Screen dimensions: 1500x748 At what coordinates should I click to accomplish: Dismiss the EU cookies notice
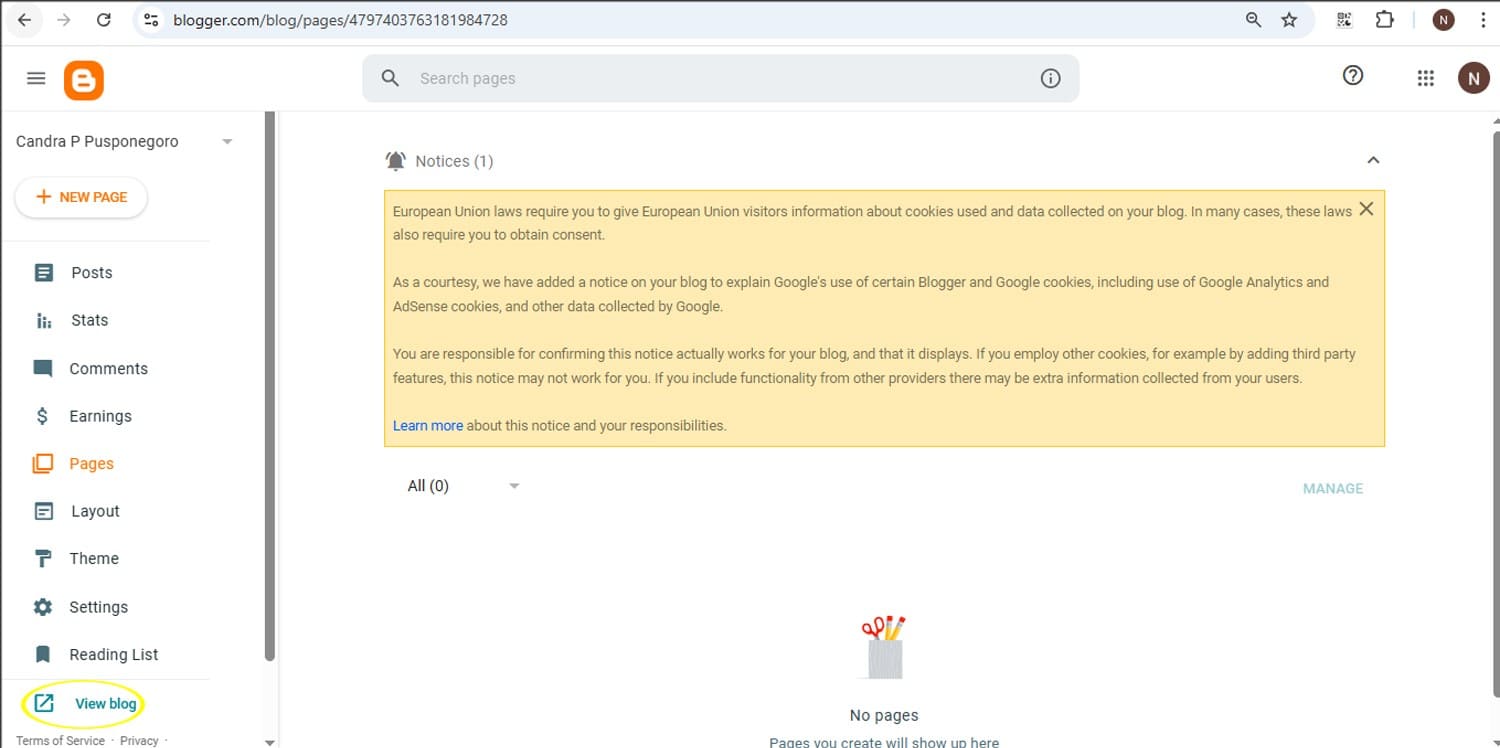[x=1366, y=209]
